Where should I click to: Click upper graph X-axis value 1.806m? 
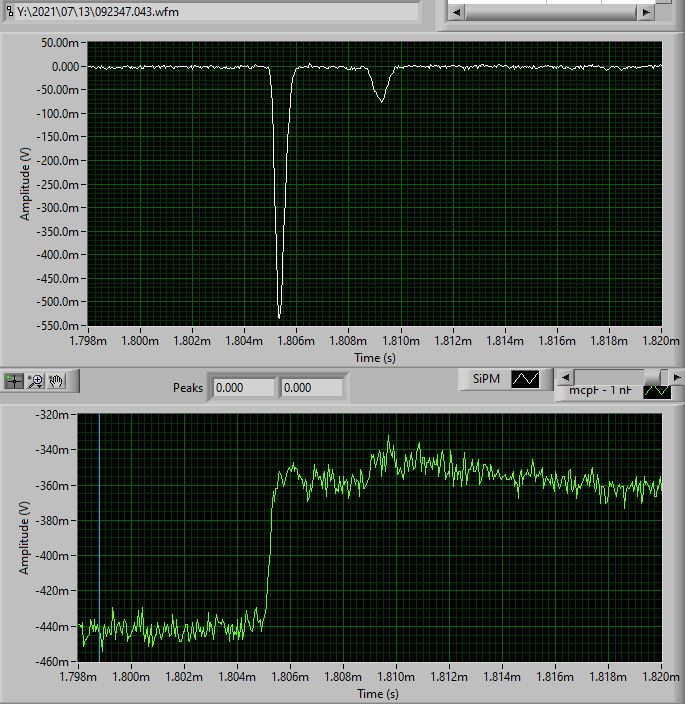[x=296, y=341]
